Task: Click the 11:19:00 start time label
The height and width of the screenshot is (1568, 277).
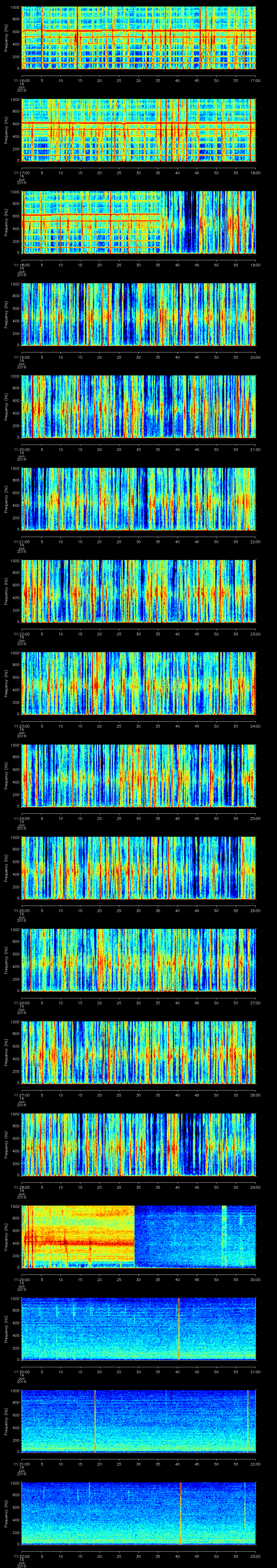Action: 22,357
